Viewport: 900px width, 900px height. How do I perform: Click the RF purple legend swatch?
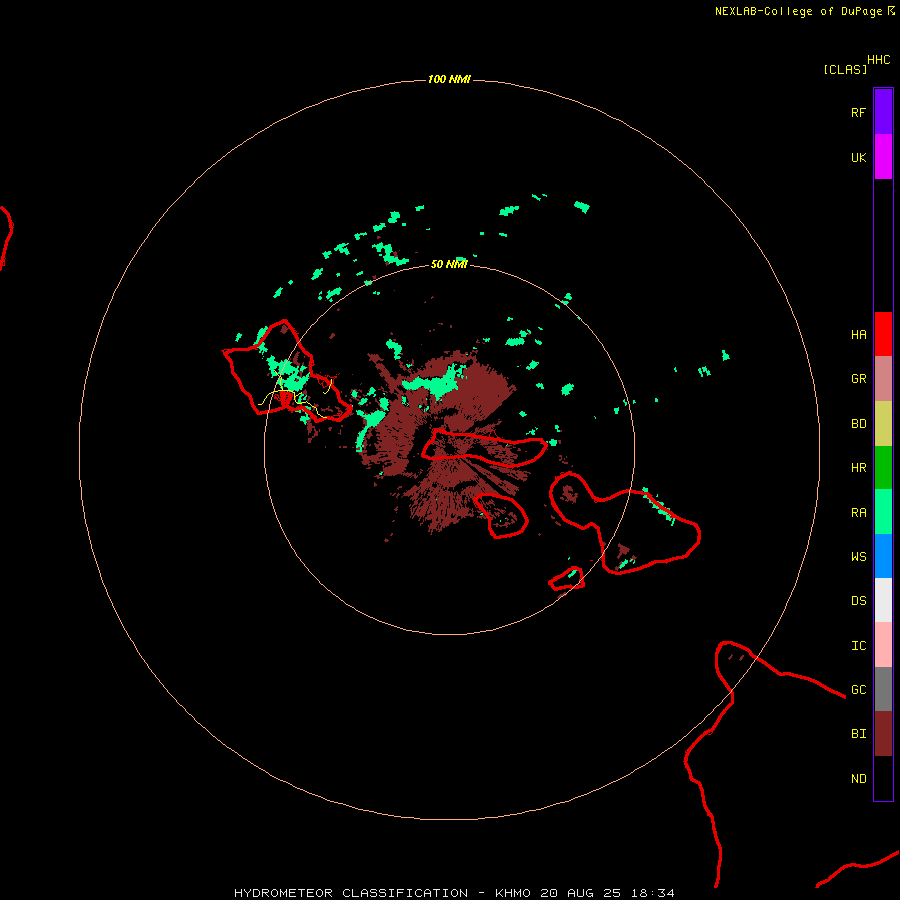(x=883, y=112)
